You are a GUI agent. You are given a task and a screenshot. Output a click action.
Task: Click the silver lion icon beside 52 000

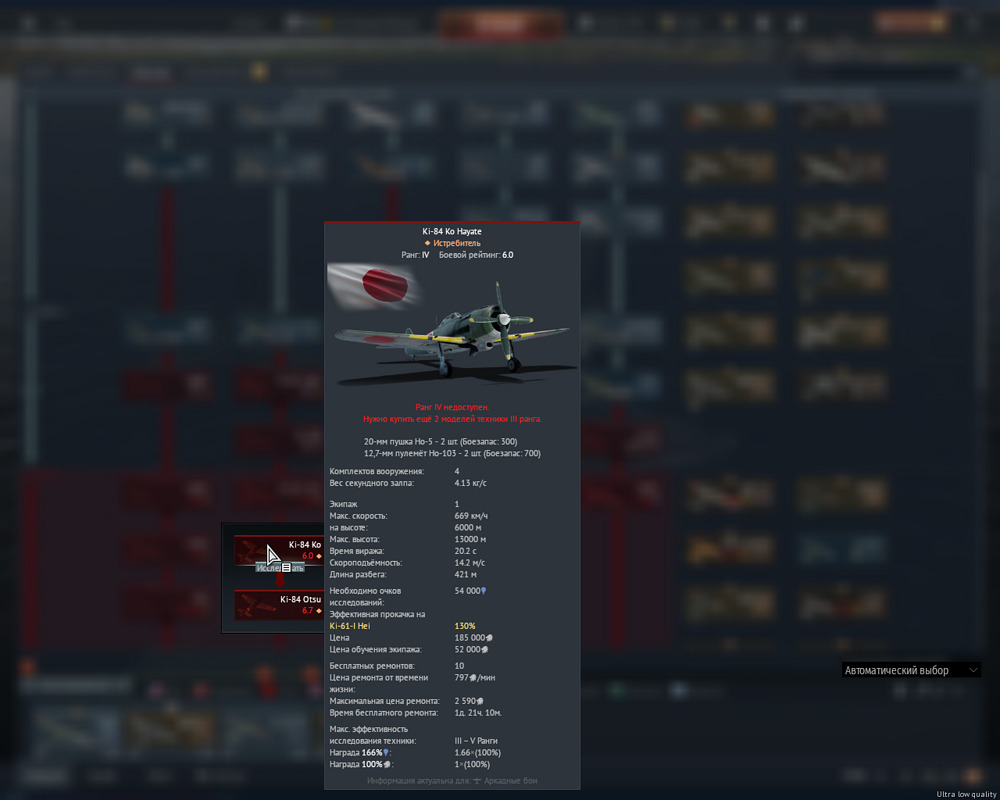pos(485,649)
